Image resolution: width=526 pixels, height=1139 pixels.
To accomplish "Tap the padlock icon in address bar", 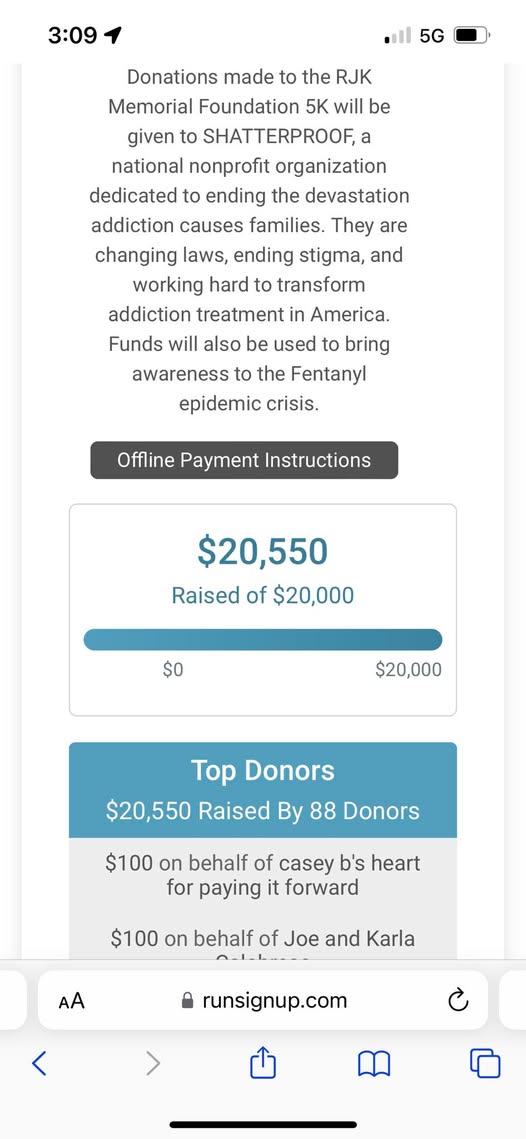I will [187, 1001].
